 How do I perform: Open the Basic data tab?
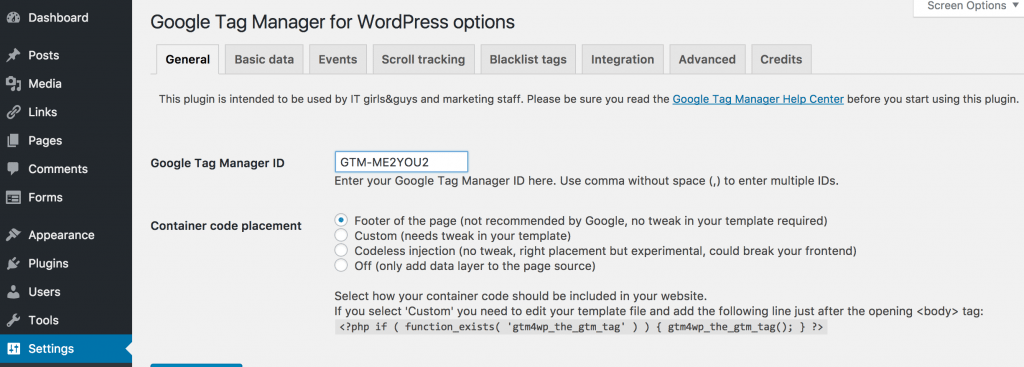pos(264,59)
